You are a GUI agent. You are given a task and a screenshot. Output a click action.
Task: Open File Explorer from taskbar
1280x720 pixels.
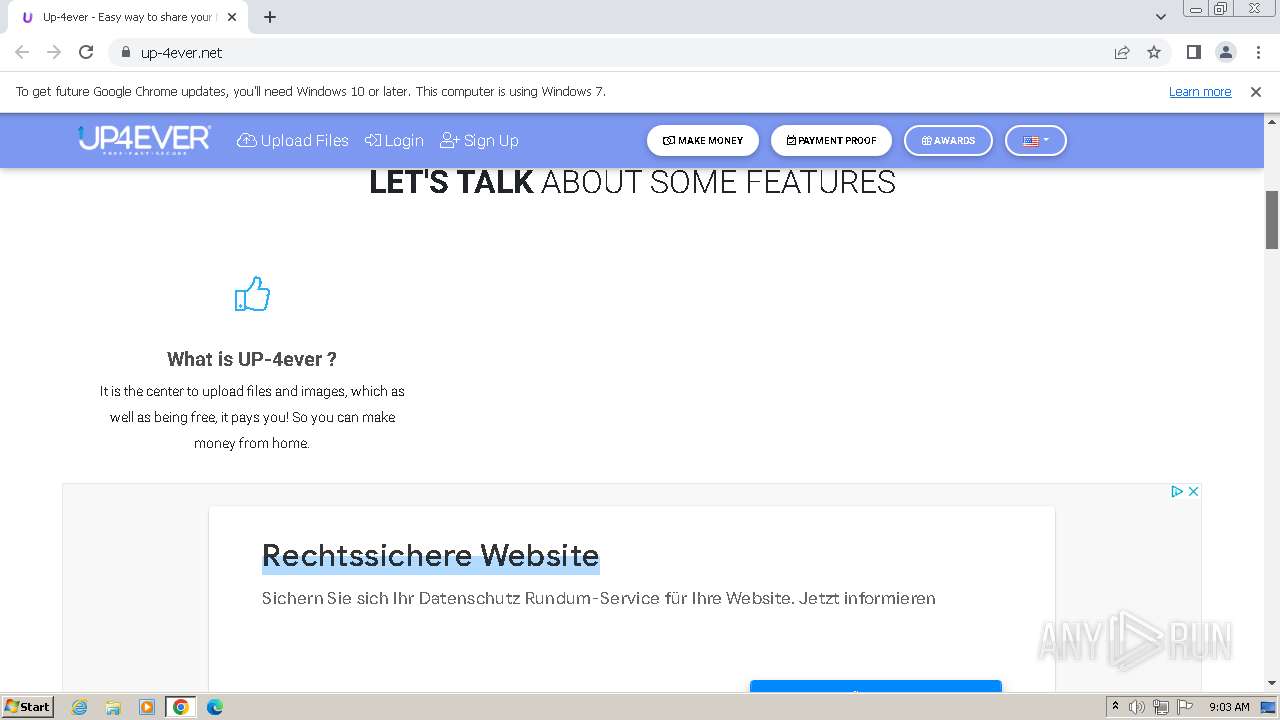point(113,707)
